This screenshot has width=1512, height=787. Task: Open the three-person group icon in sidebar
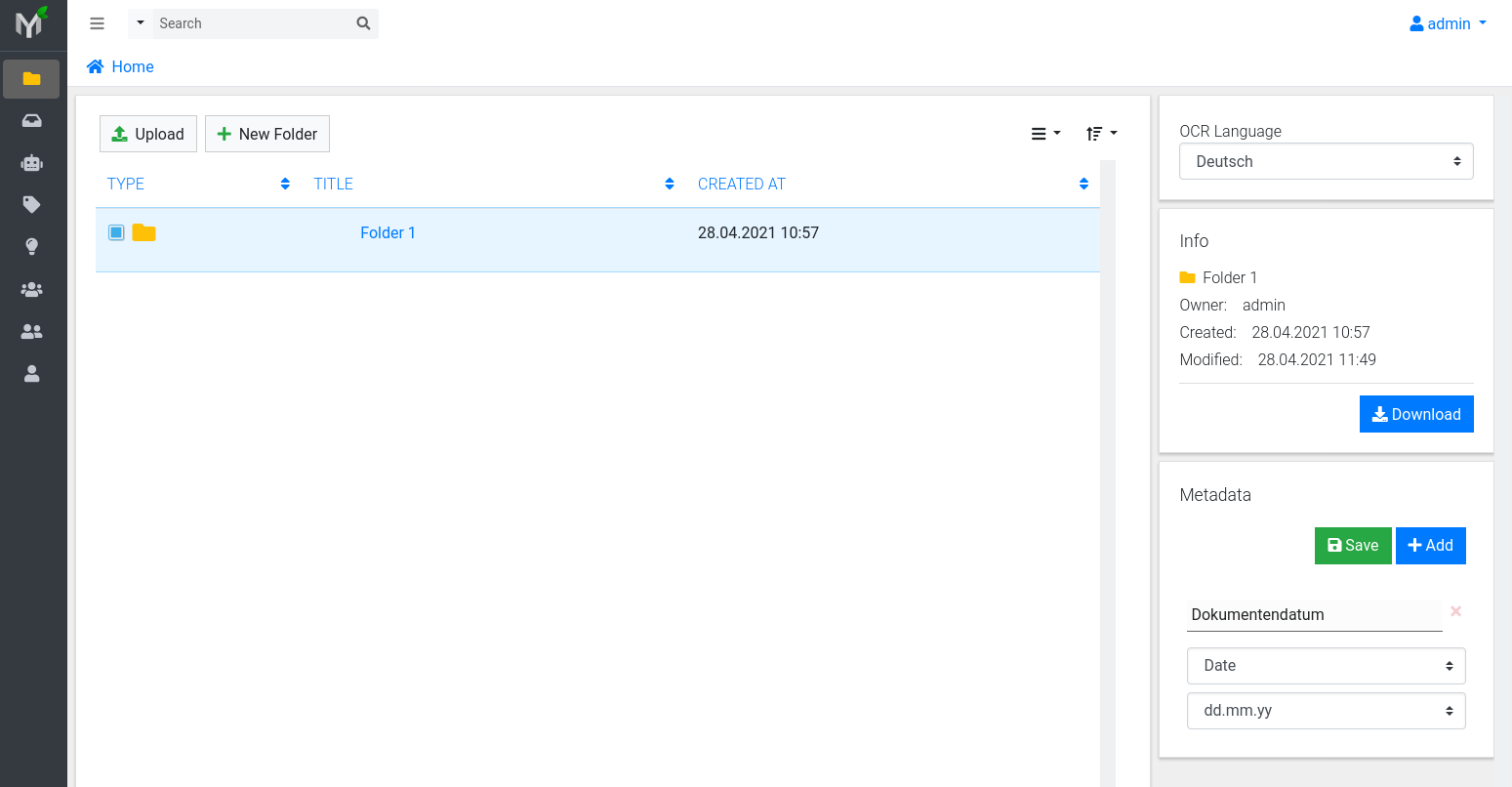[31, 290]
